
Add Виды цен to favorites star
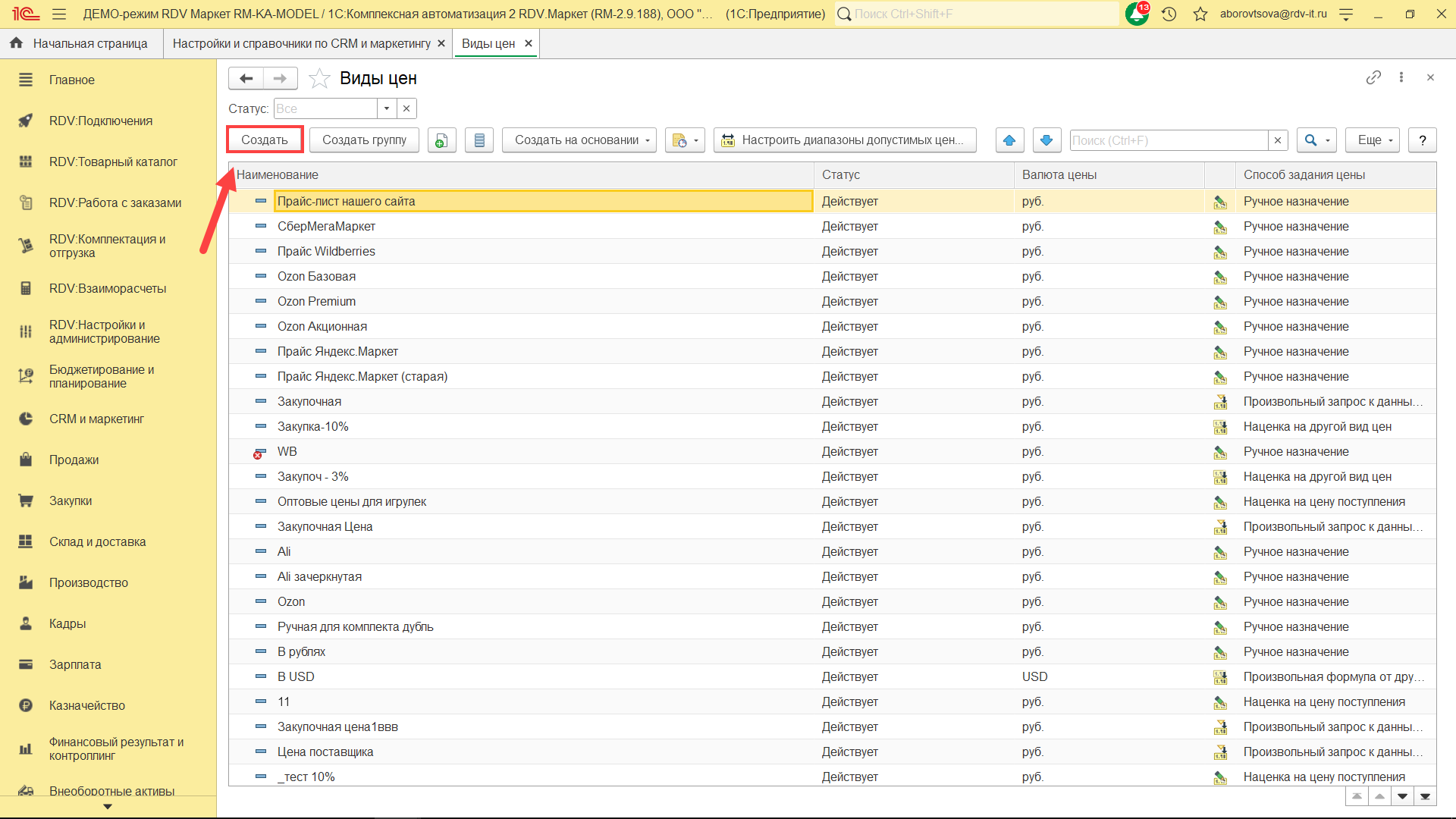[319, 78]
